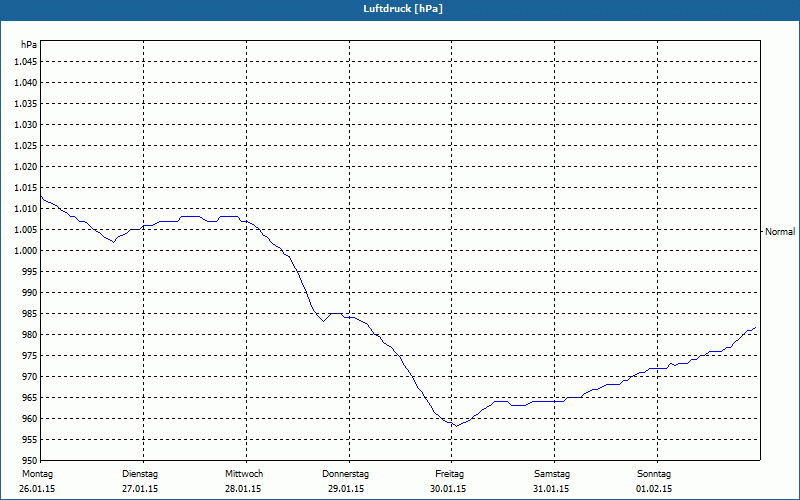Click the 975 axis value
Image resolution: width=800 pixels, height=500 pixels.
click(30, 356)
